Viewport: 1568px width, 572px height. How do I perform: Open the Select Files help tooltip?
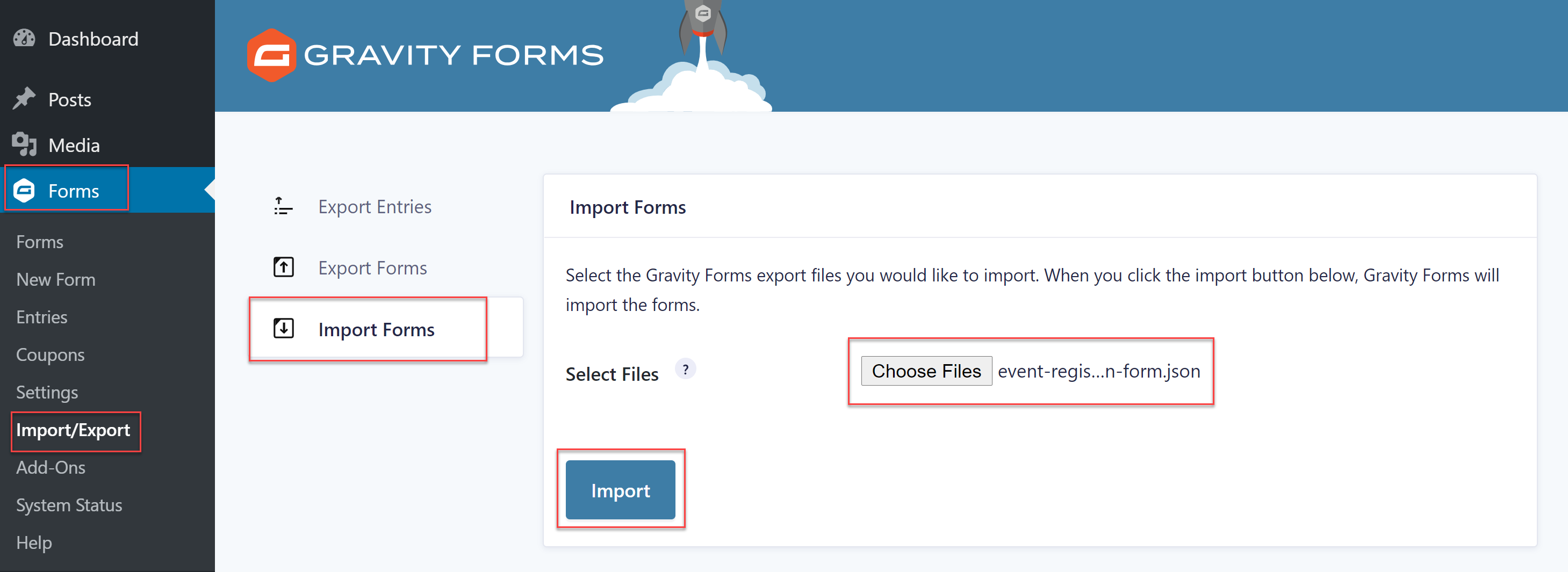pyautogui.click(x=685, y=370)
